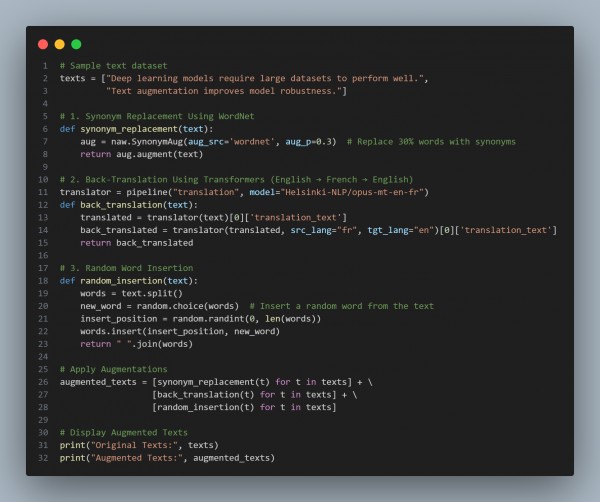
Task: Click the comment '# Sample text dataset'
Action: pyautogui.click(x=113, y=66)
